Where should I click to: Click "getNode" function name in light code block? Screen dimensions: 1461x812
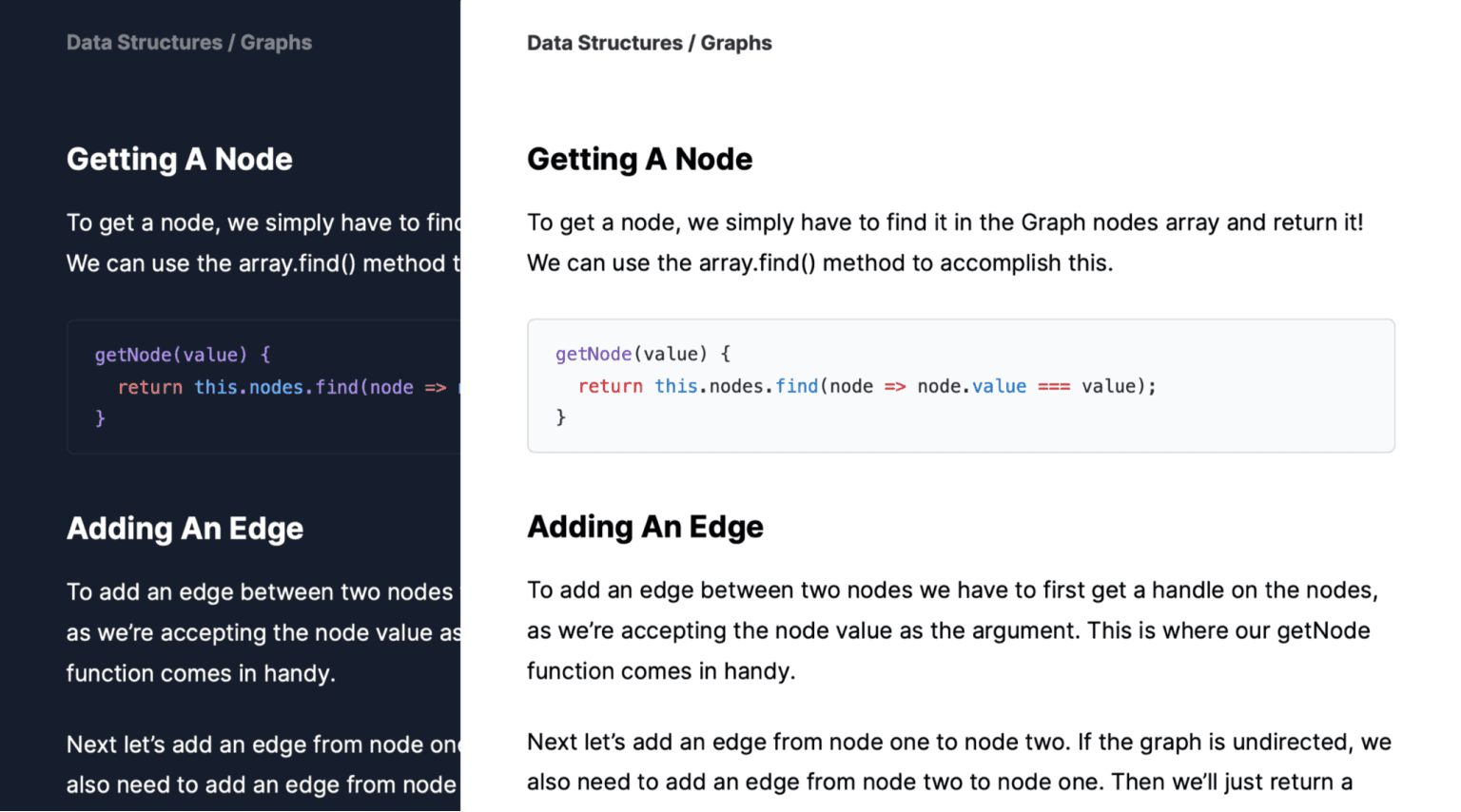click(594, 354)
